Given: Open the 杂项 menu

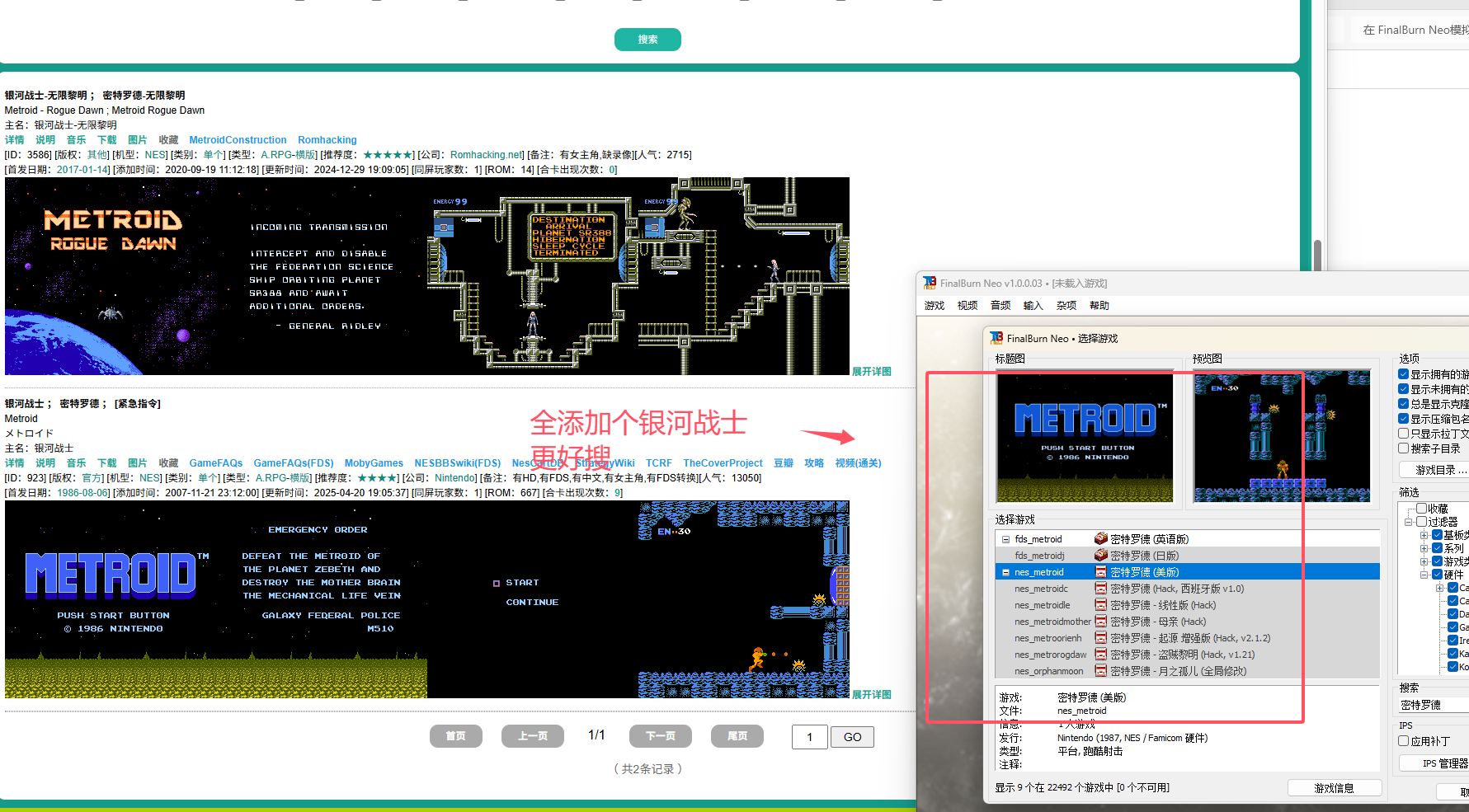Looking at the screenshot, I should click(x=1066, y=306).
